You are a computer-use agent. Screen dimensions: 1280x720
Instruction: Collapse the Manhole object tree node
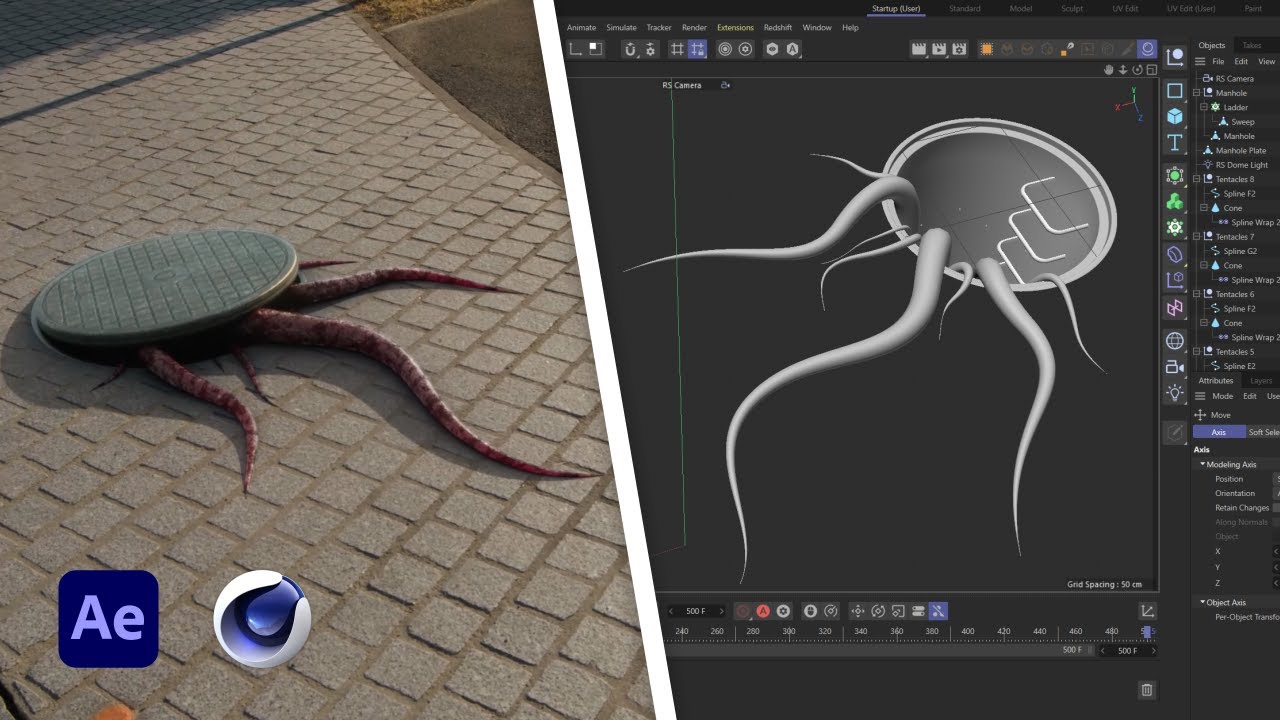[1197, 93]
